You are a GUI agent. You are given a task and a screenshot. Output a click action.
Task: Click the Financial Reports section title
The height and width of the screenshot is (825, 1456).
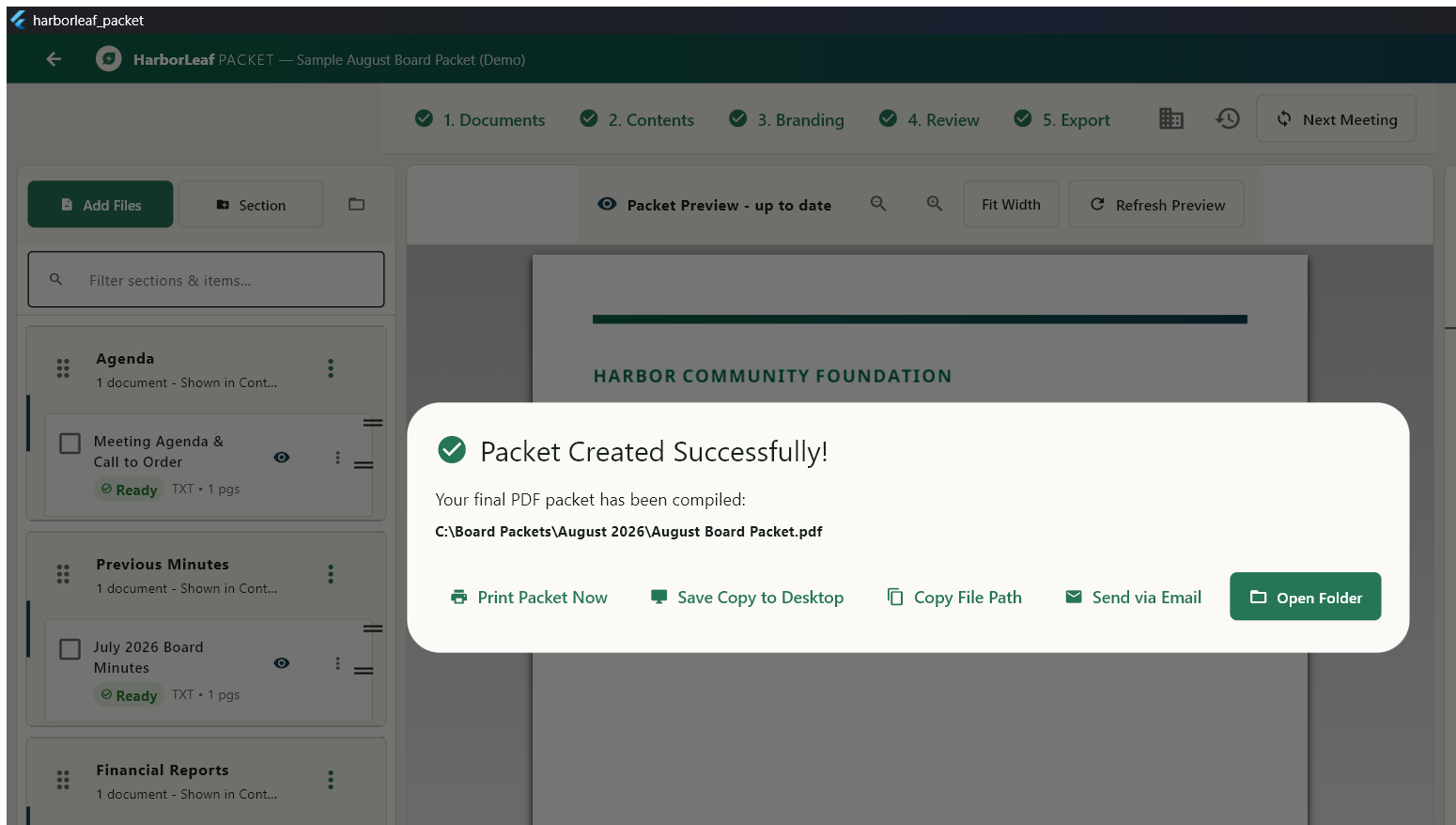(x=163, y=770)
